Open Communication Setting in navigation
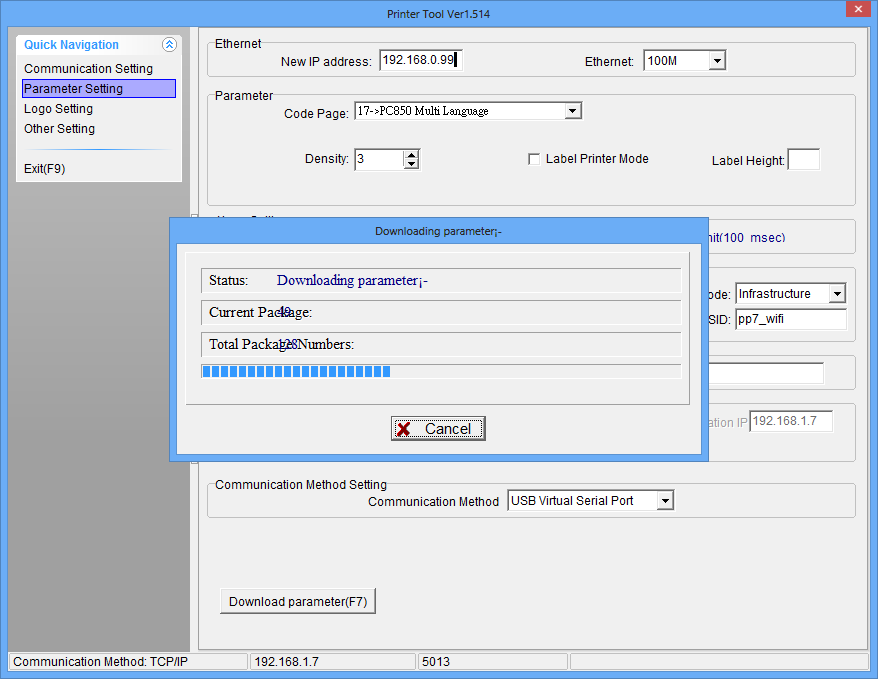The image size is (878, 679). (88, 69)
